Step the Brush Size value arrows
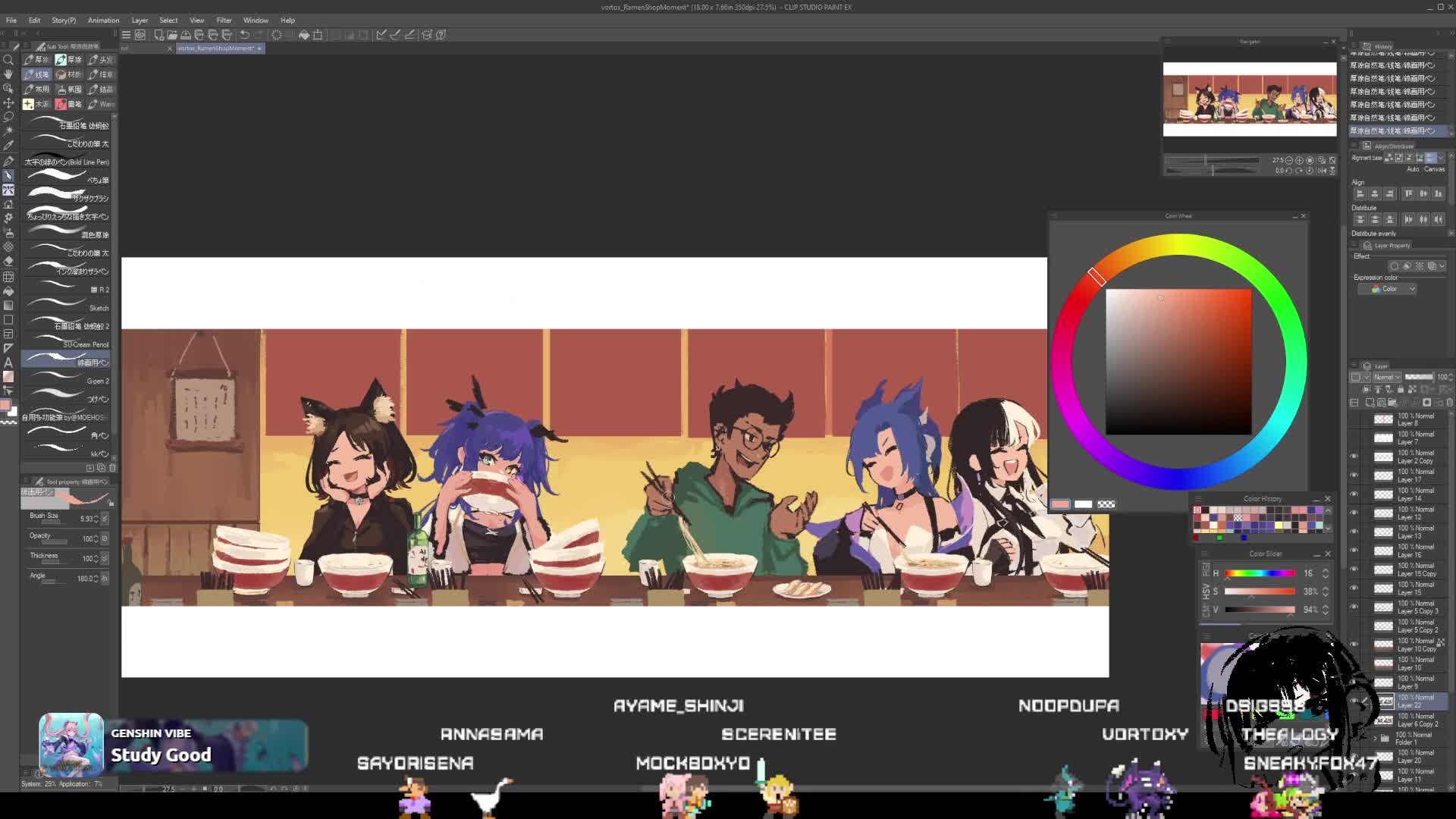1456x819 pixels. point(96,519)
